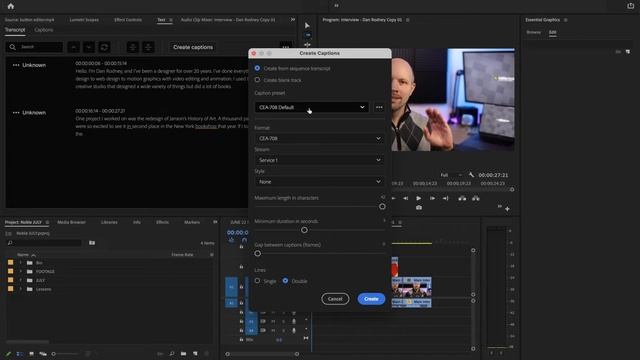Click the Extract button in Program monitor
This screenshot has height=360, width=640.
click(x=476, y=198)
